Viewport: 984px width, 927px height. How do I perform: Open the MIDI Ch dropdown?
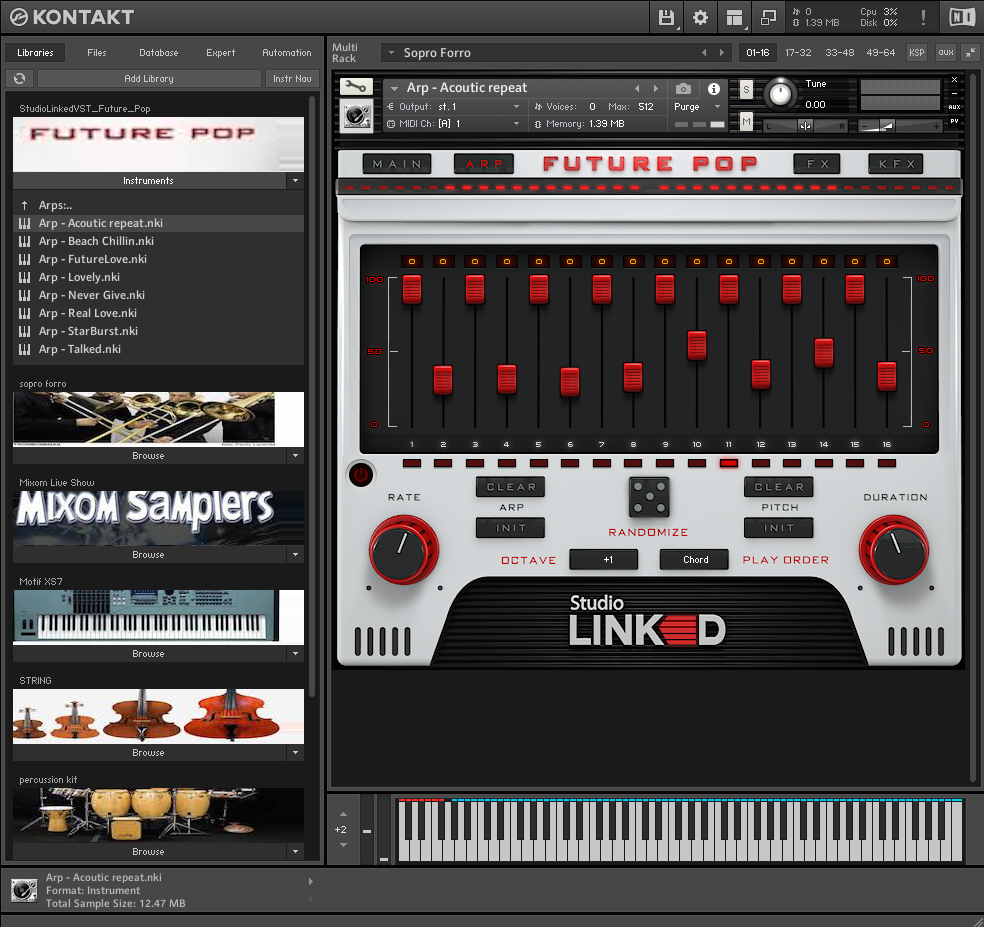click(454, 124)
